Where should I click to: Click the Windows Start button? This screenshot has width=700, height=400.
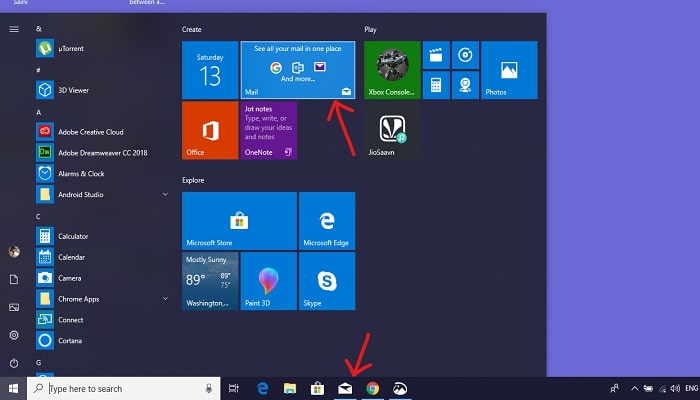tap(13, 388)
